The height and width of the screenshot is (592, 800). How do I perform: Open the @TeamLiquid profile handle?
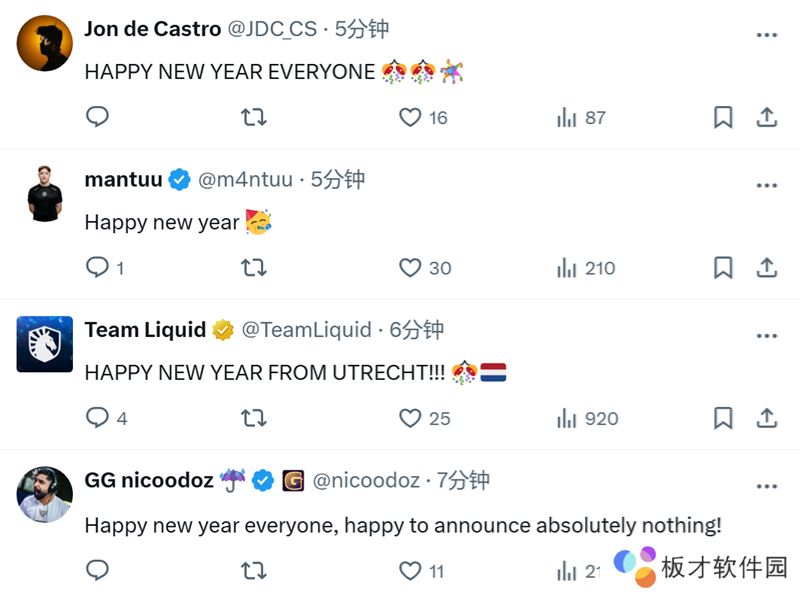[307, 330]
